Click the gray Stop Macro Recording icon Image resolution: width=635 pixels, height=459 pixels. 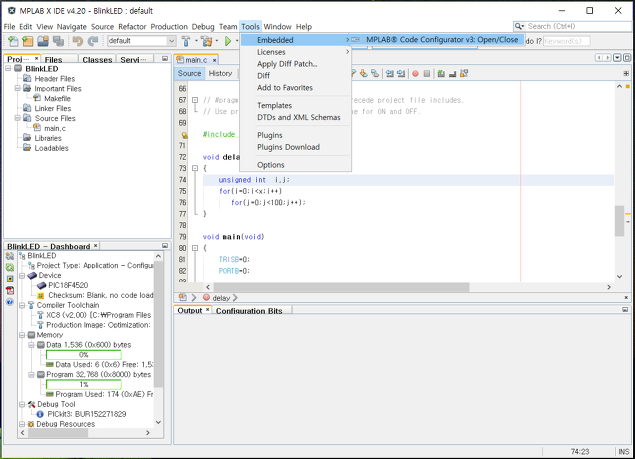point(426,73)
